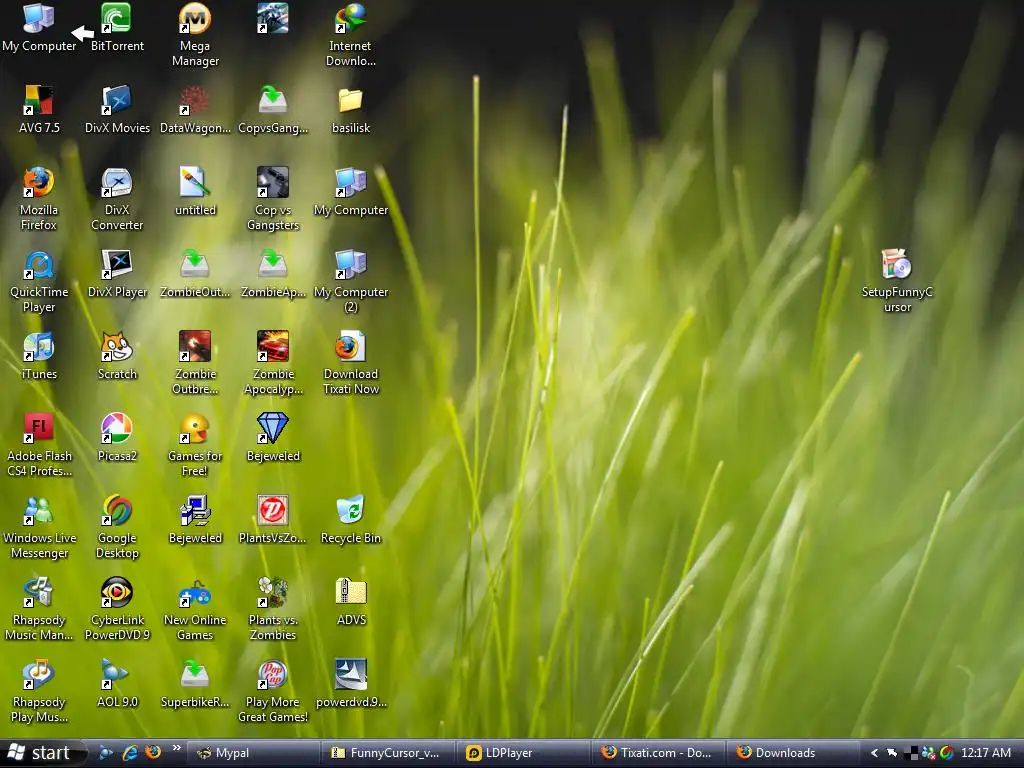Click the Firefox quick launch icon
1024x768 pixels.
pos(153,752)
